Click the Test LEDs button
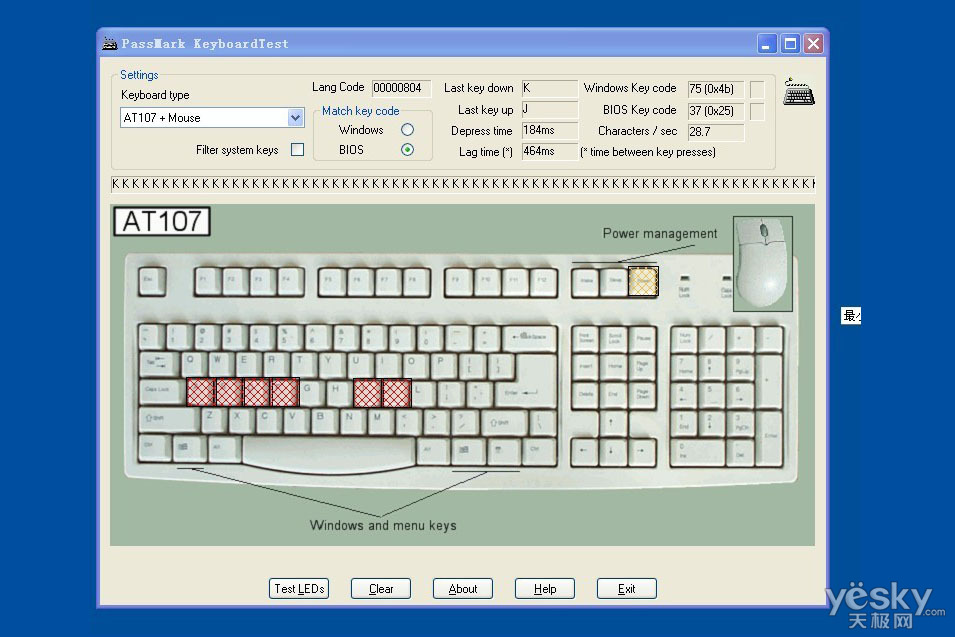The height and width of the screenshot is (637, 955). click(x=299, y=589)
